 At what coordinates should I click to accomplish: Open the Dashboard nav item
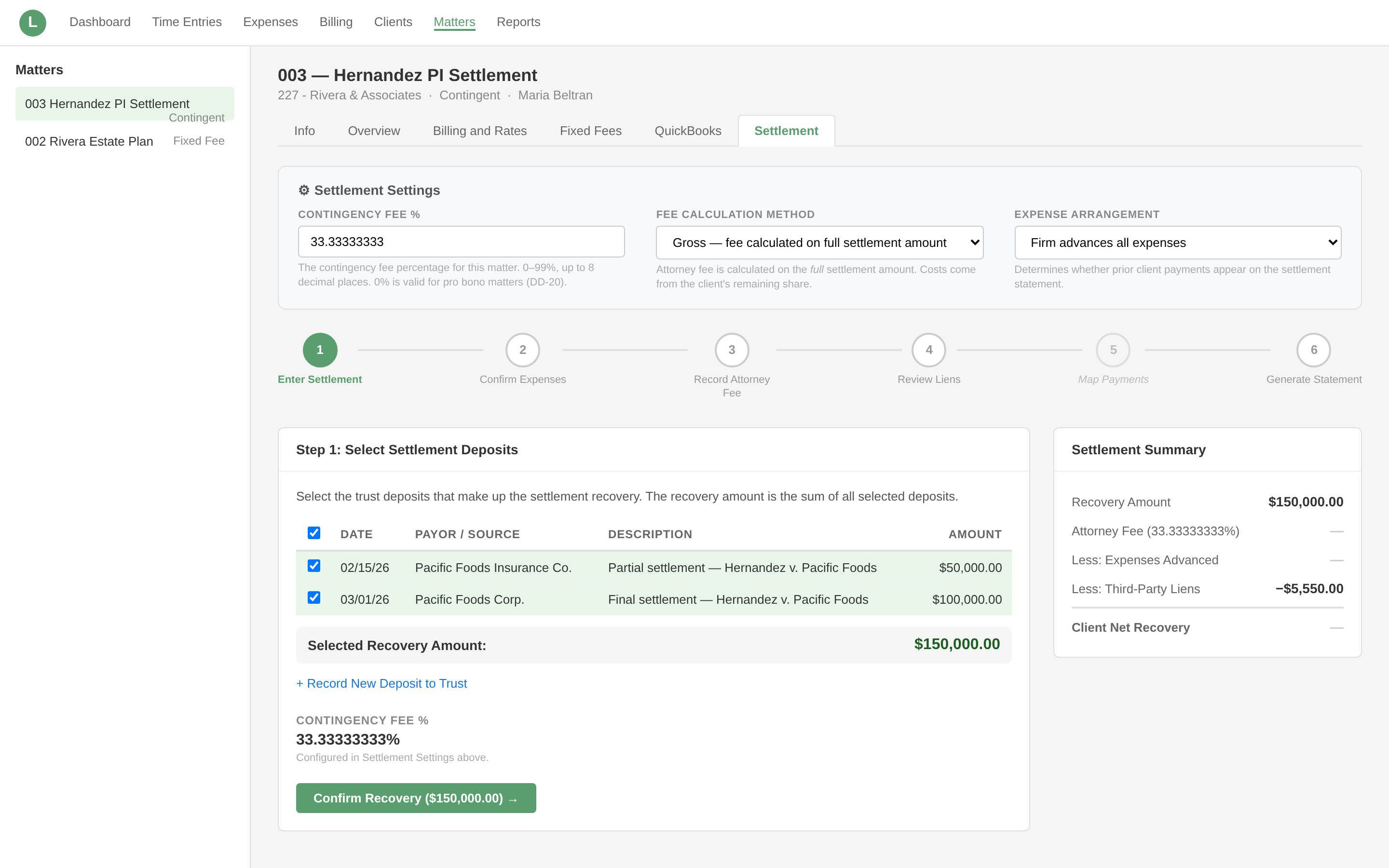(100, 22)
